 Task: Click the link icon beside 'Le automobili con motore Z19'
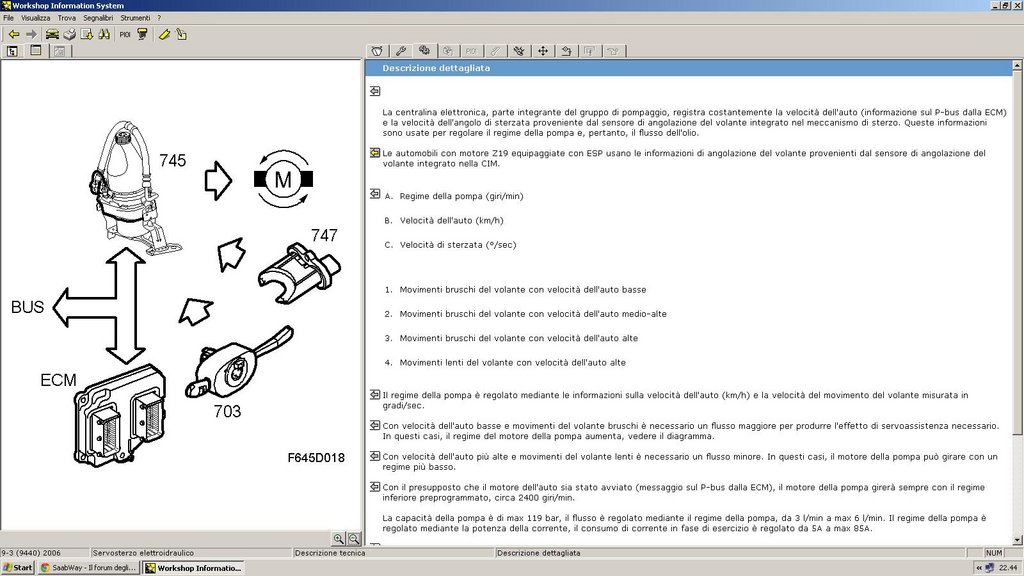(x=375, y=153)
